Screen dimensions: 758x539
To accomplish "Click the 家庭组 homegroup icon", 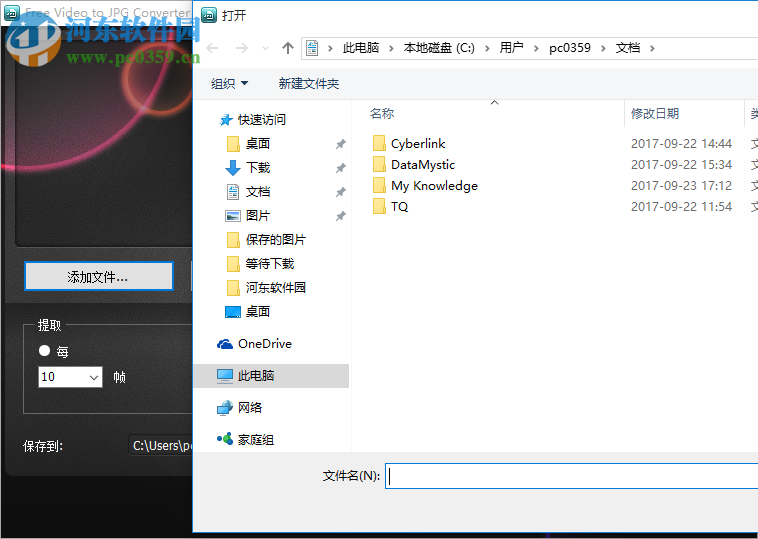I will pyautogui.click(x=225, y=439).
